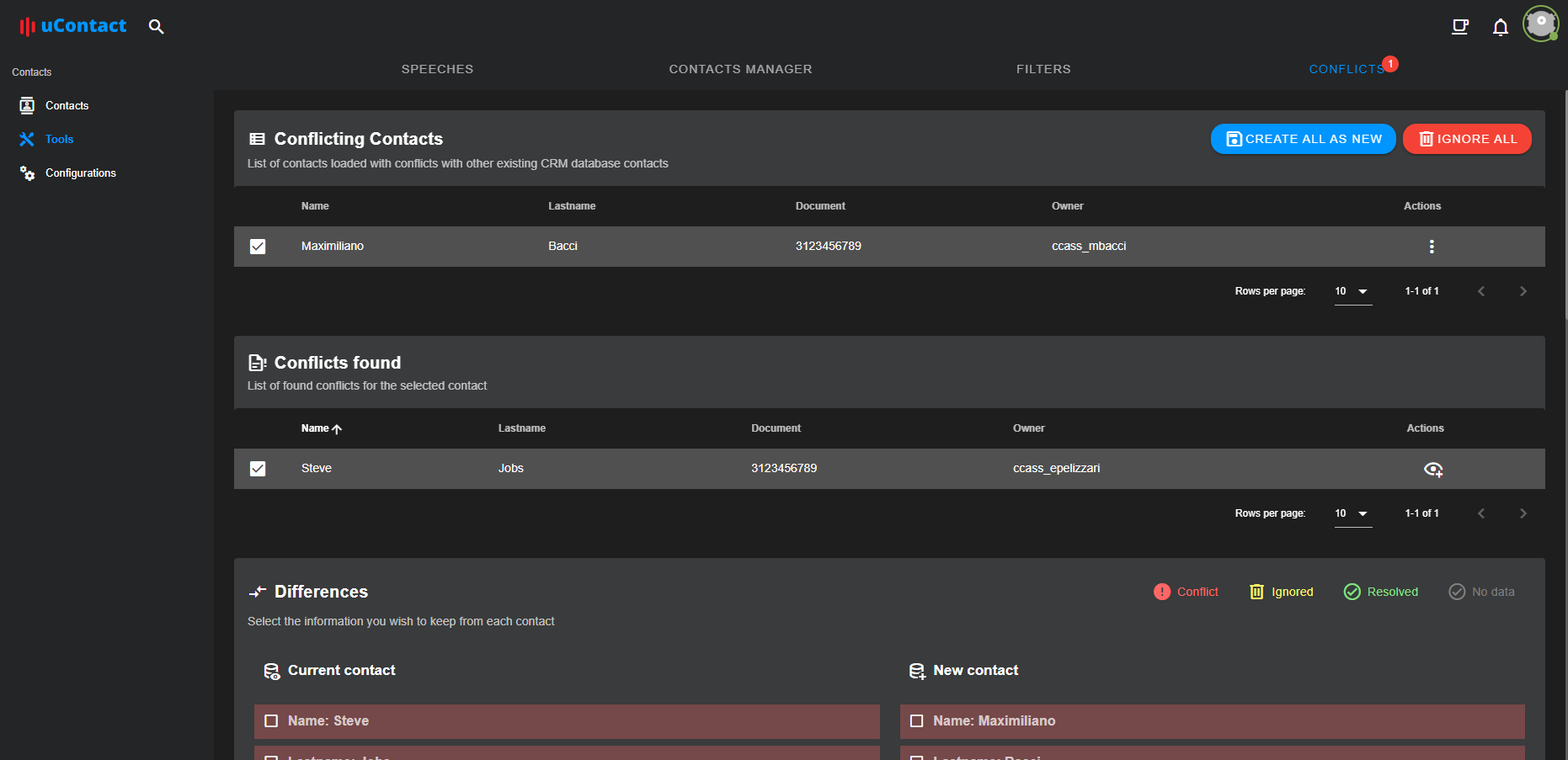Open actions menu for Maximiliano row
Viewport: 1568px width, 760px height.
[1432, 247]
